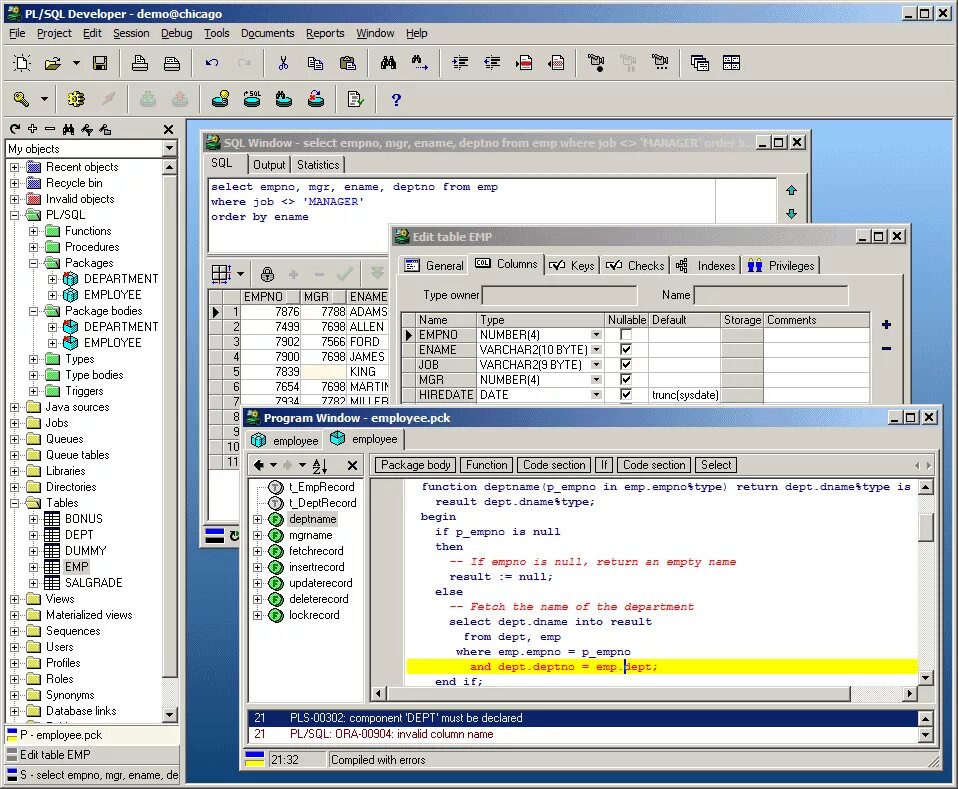Click the Paste clipboard toolbar icon
958x789 pixels.
point(347,62)
